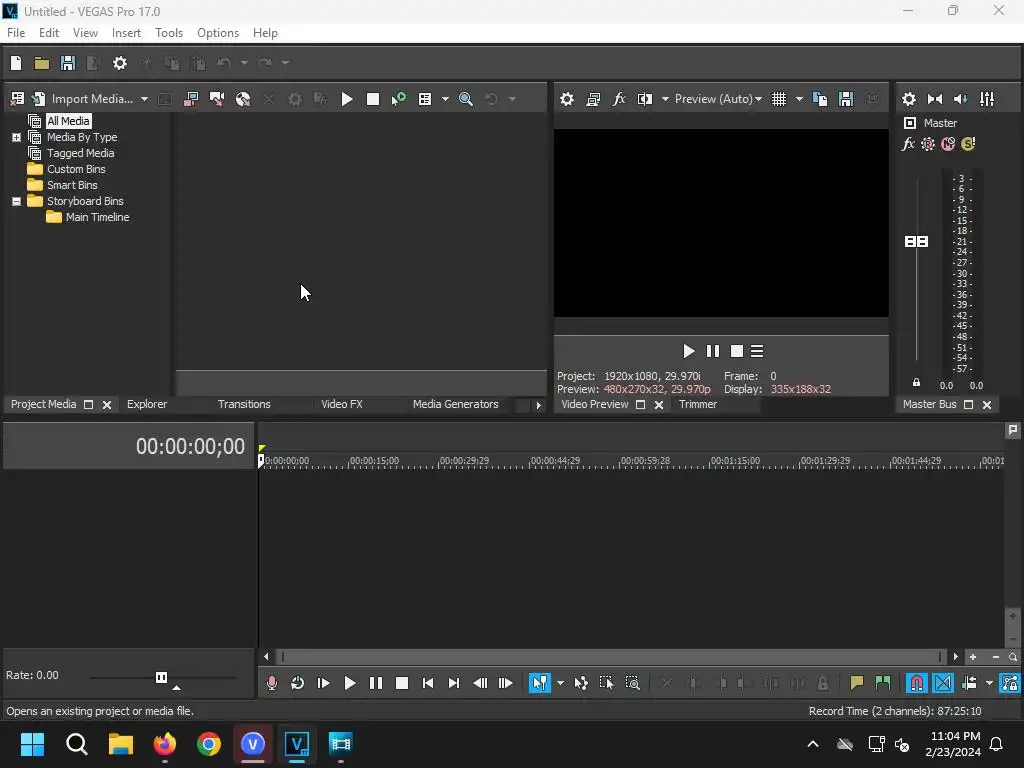Pause in the Video Preview window
This screenshot has height=768, width=1024.
pos(712,351)
